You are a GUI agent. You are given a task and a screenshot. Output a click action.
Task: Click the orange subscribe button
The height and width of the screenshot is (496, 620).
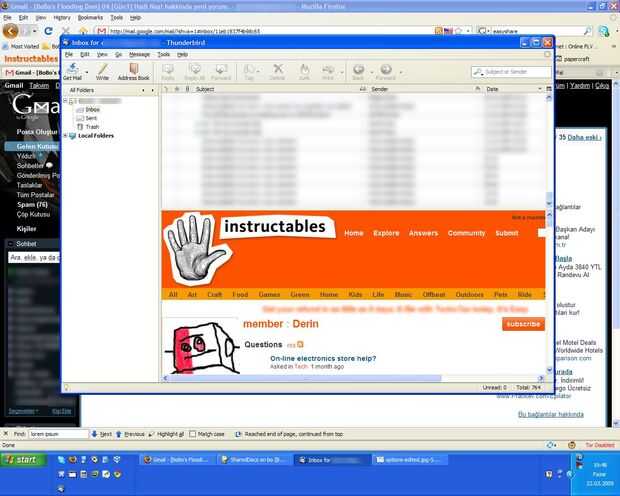click(523, 324)
